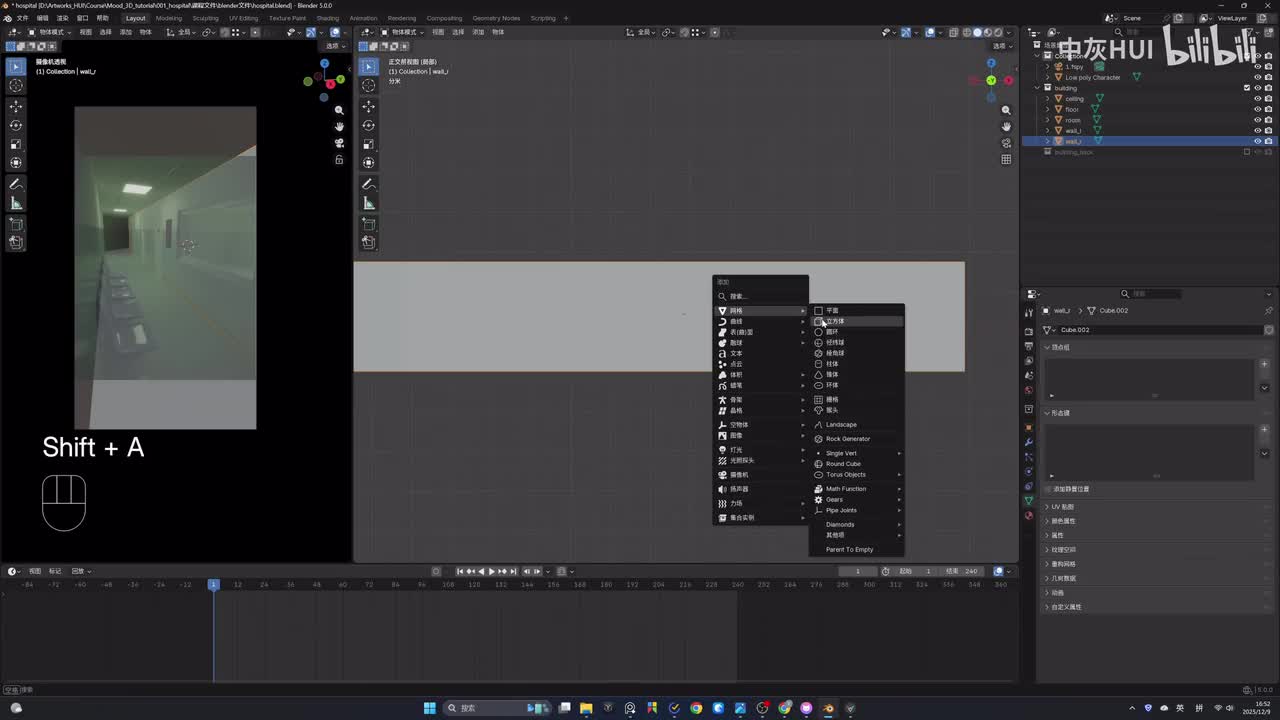Add a Round Cube mesh
Image resolution: width=1280 pixels, height=720 pixels.
pos(857,464)
